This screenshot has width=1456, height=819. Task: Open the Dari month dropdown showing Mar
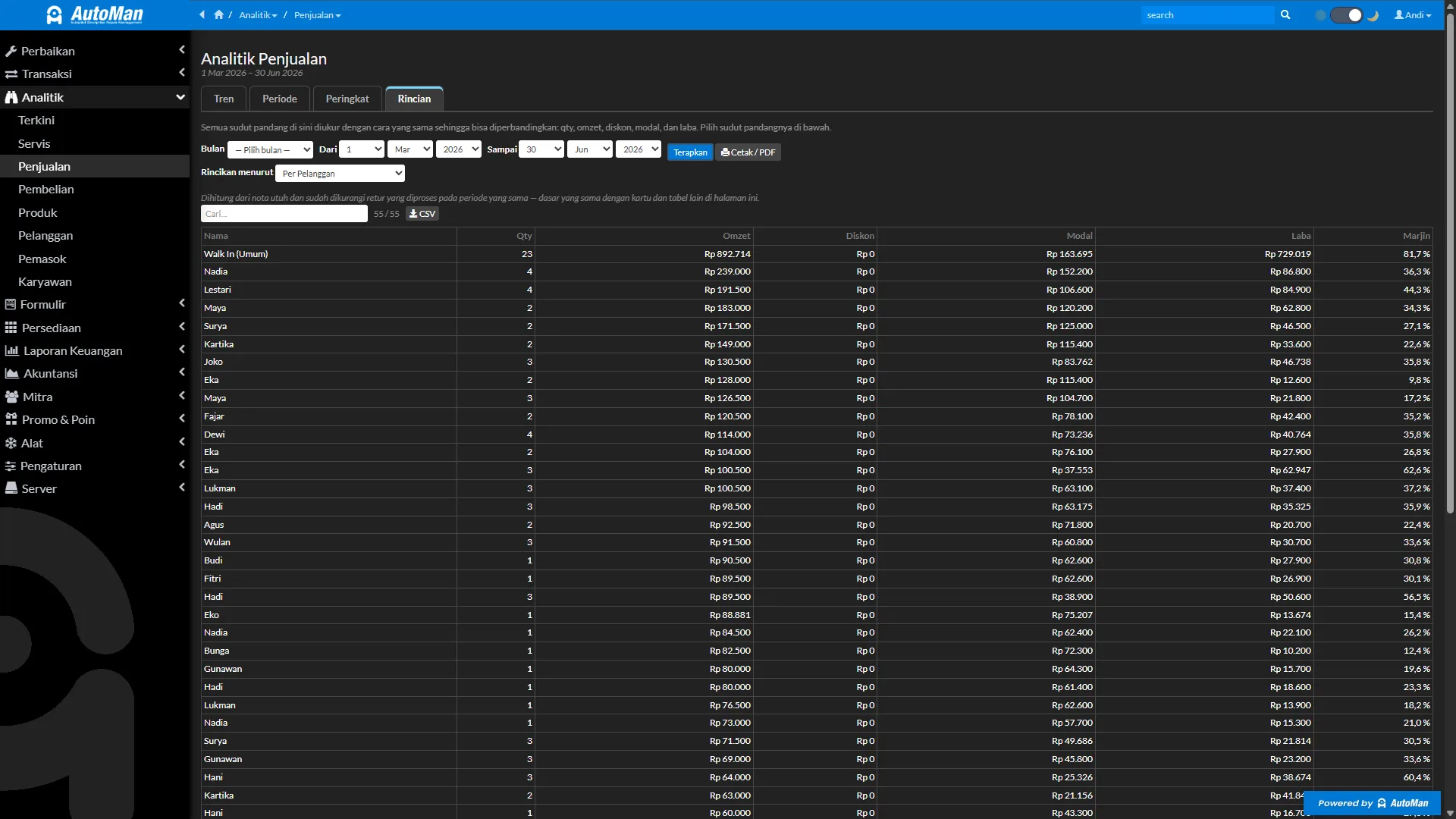coord(410,149)
